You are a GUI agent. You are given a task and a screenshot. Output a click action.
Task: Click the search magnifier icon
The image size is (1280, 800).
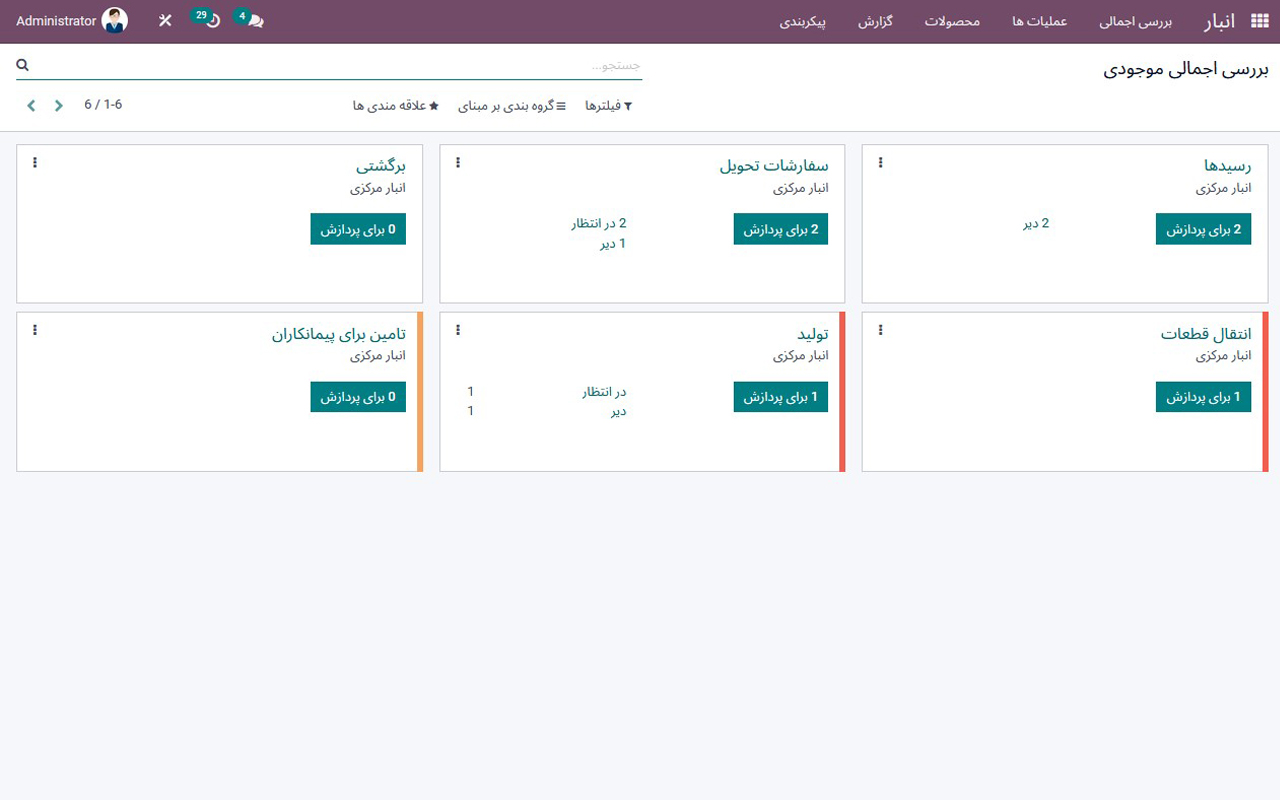pos(22,64)
